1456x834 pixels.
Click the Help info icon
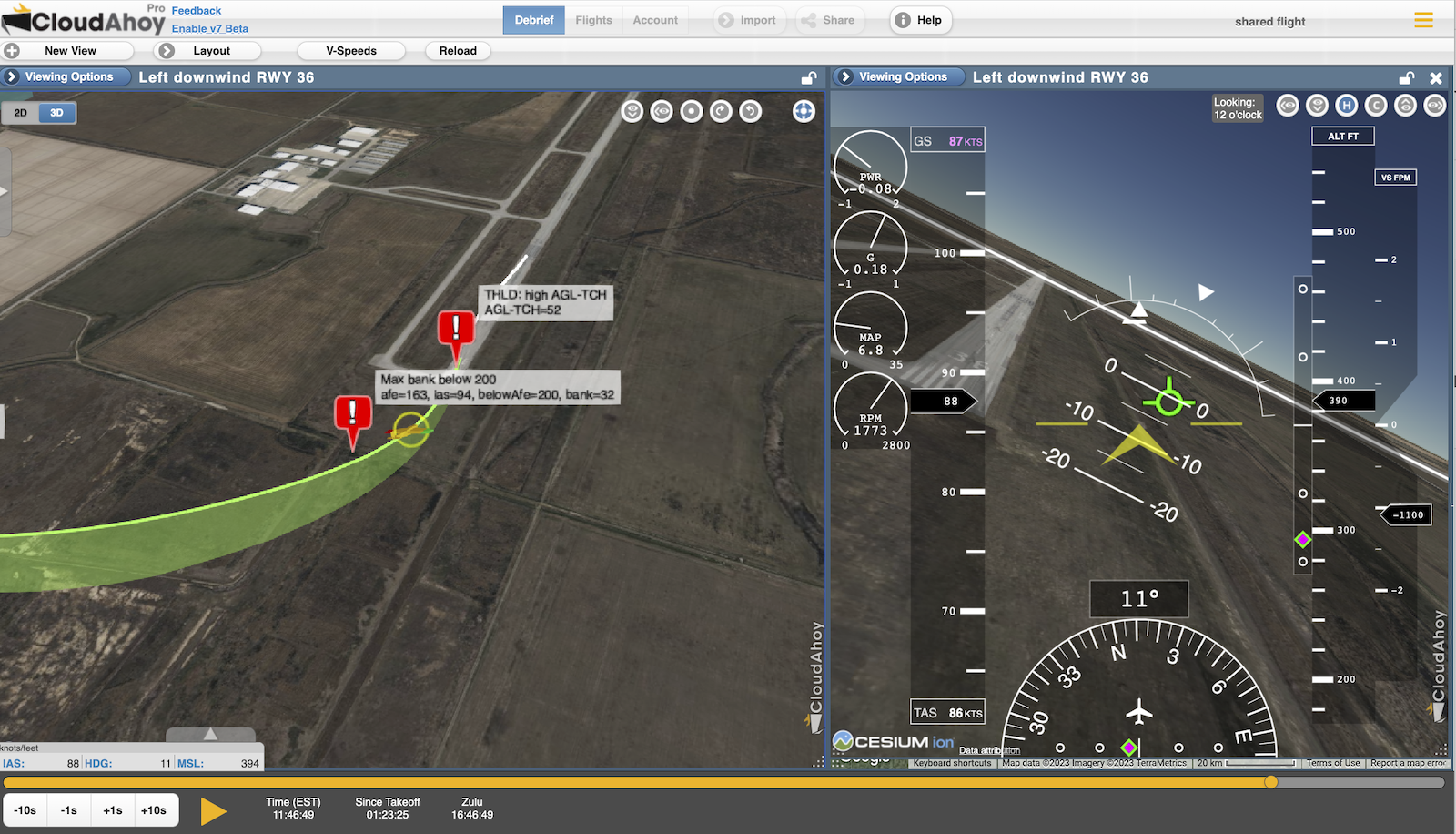click(x=903, y=20)
